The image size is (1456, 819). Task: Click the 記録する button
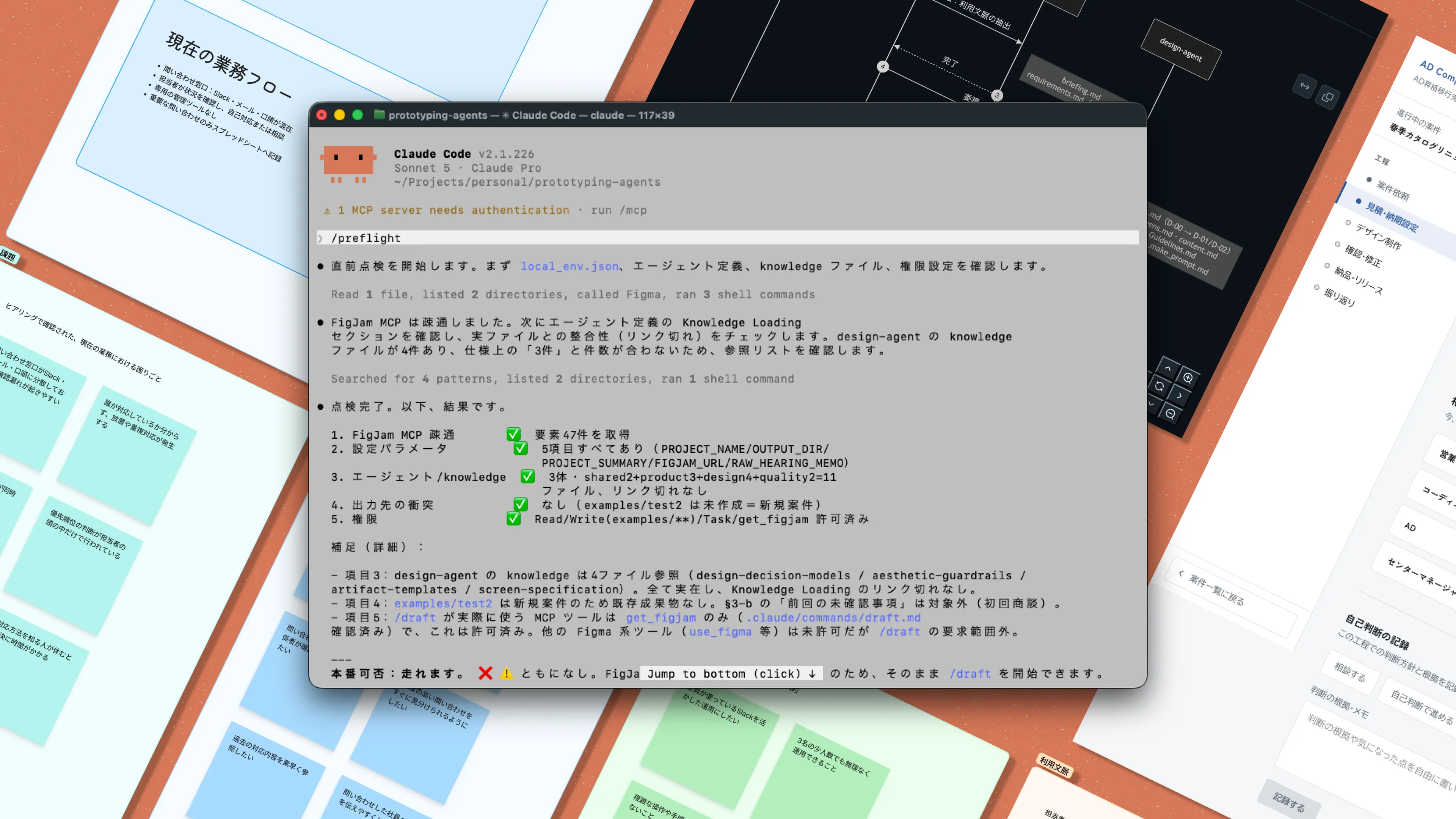(1289, 802)
